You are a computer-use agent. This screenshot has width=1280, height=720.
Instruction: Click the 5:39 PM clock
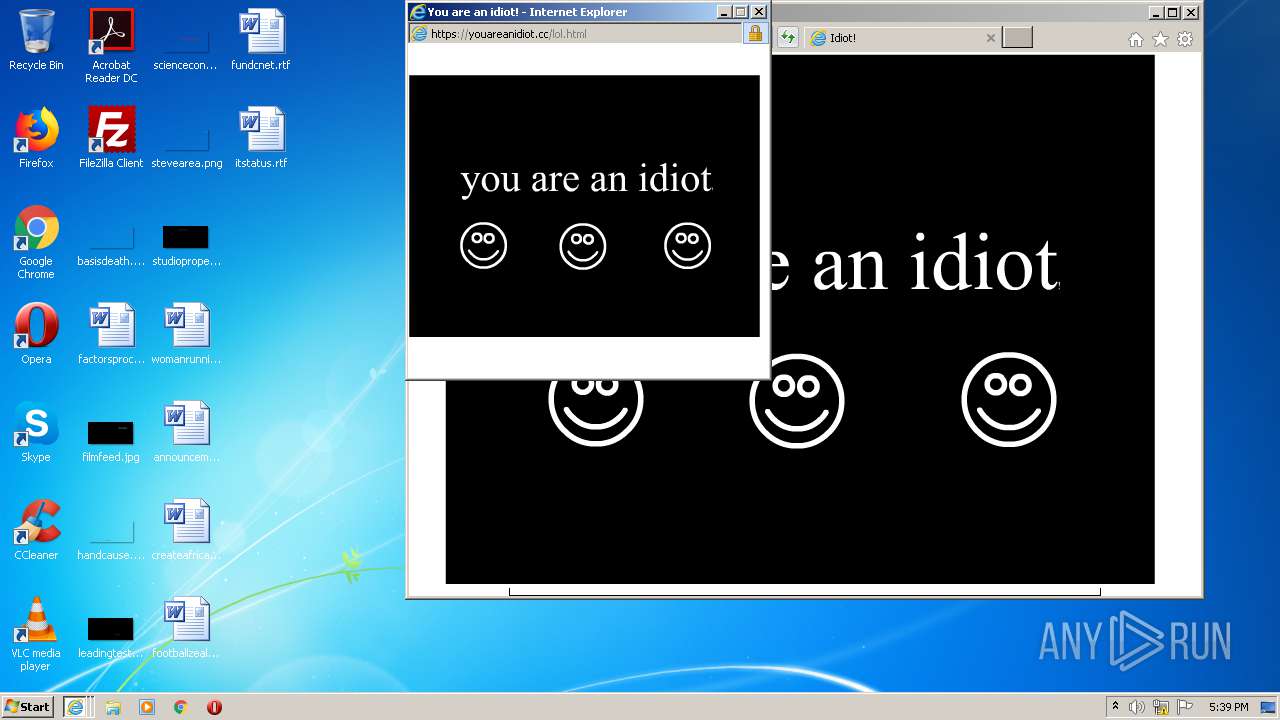[1228, 707]
